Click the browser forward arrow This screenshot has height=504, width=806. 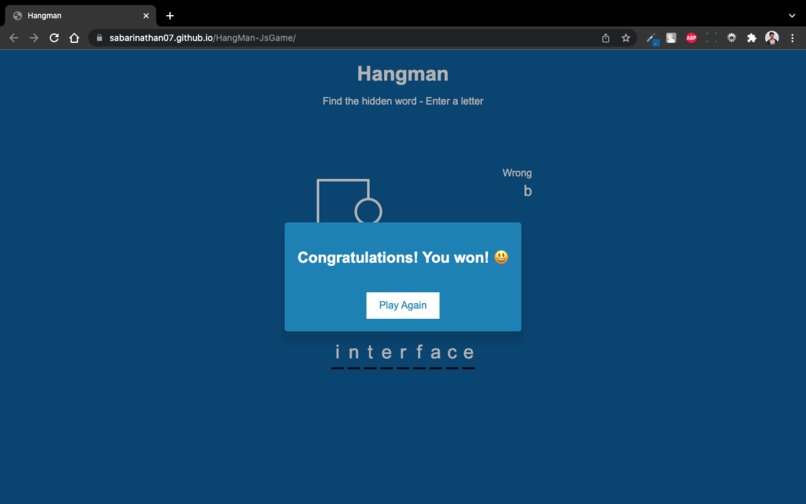[34, 38]
